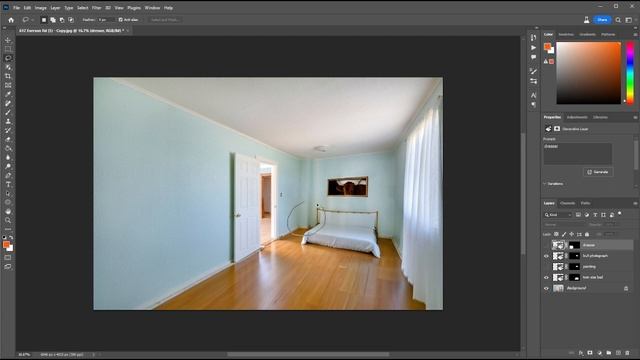640x360 pixels.
Task: Click the rainbow hue slider in the Color panel
Action: pos(630,73)
